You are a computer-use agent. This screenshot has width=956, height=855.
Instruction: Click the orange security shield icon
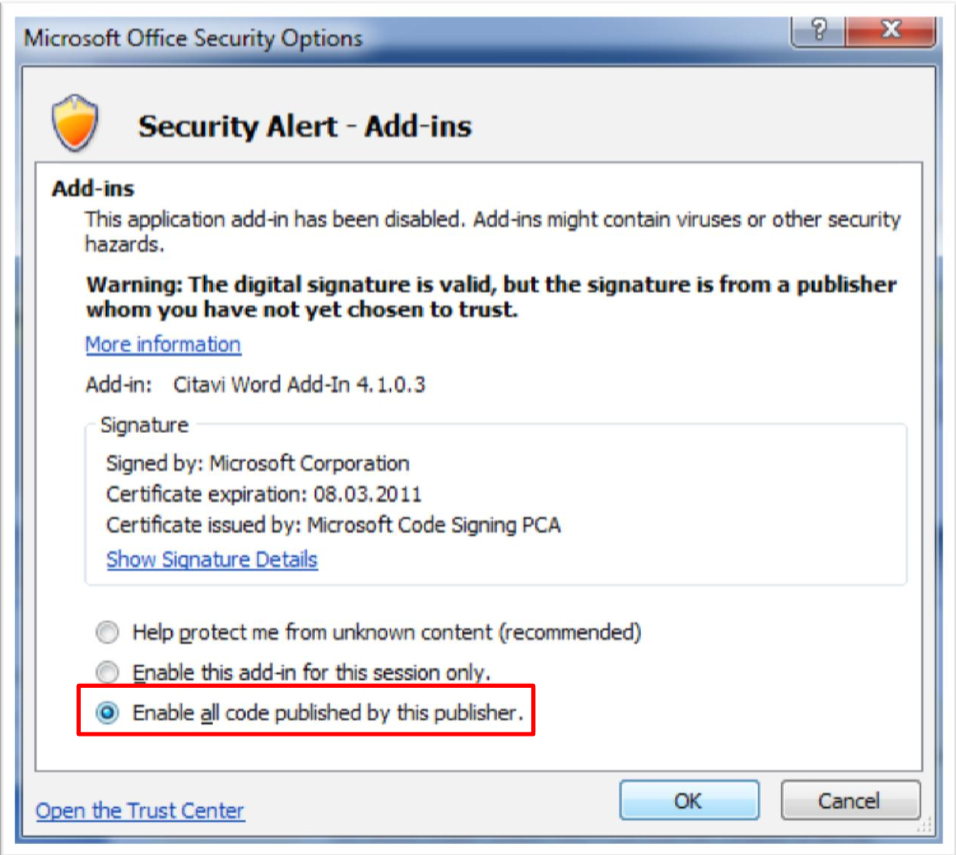click(x=76, y=123)
